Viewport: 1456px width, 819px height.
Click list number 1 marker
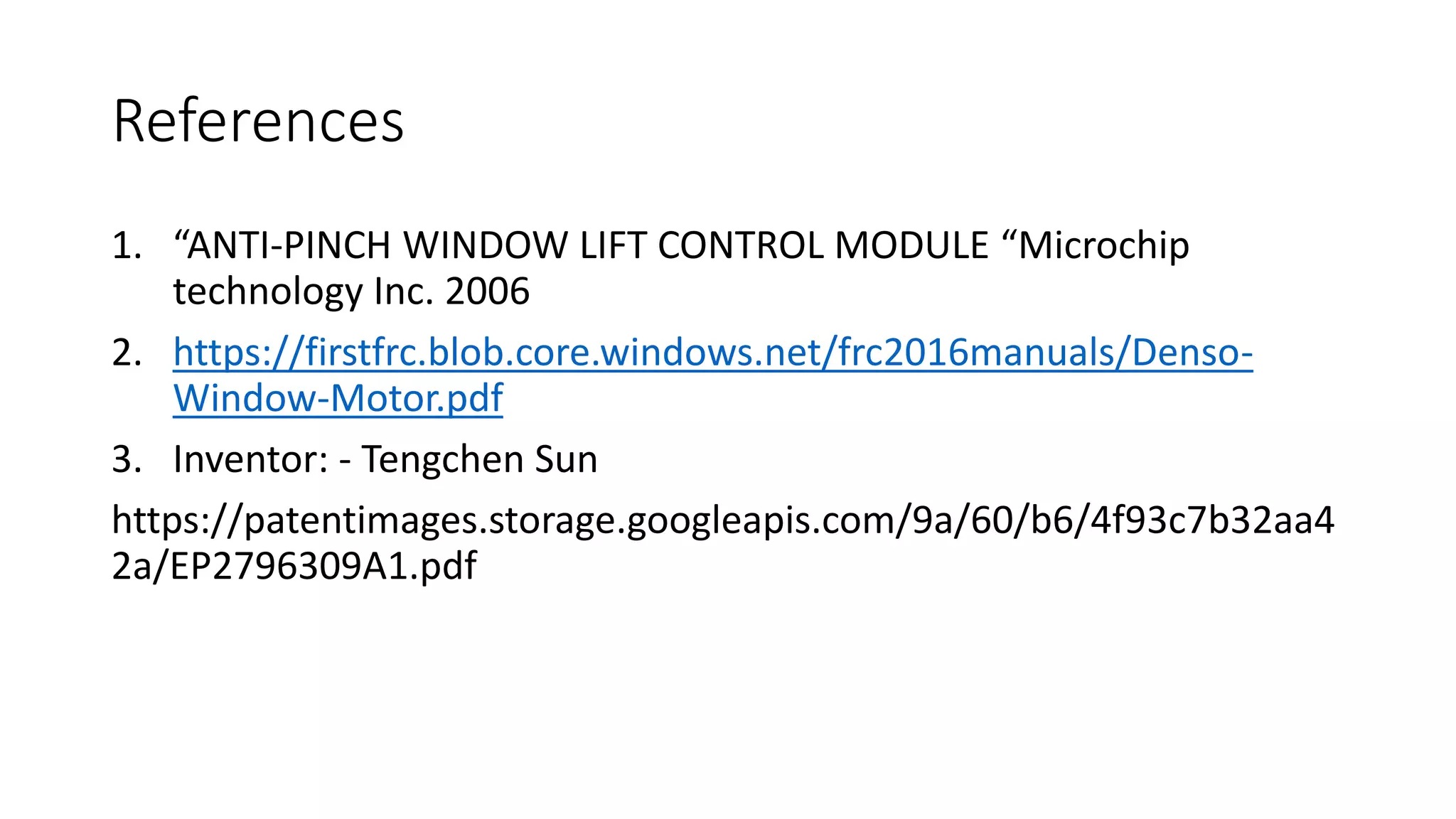pyautogui.click(x=127, y=246)
